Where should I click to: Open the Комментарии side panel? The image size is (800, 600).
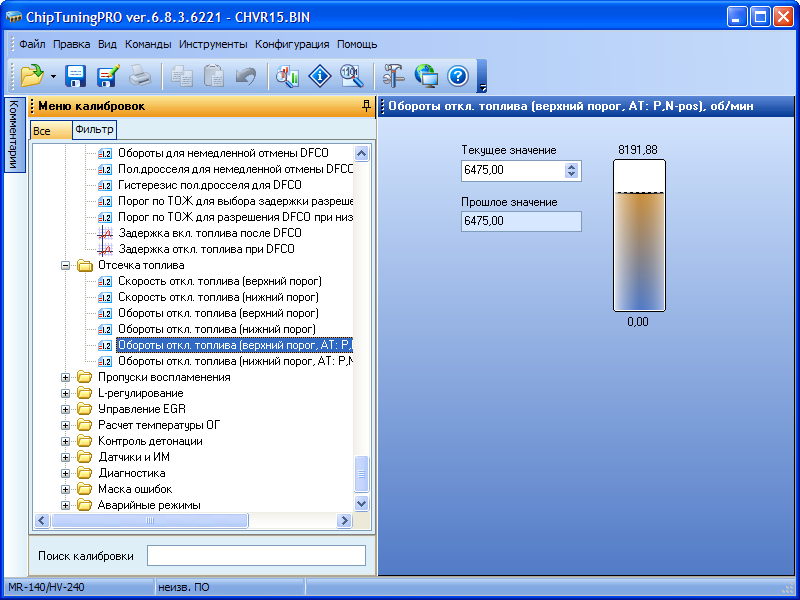click(13, 135)
